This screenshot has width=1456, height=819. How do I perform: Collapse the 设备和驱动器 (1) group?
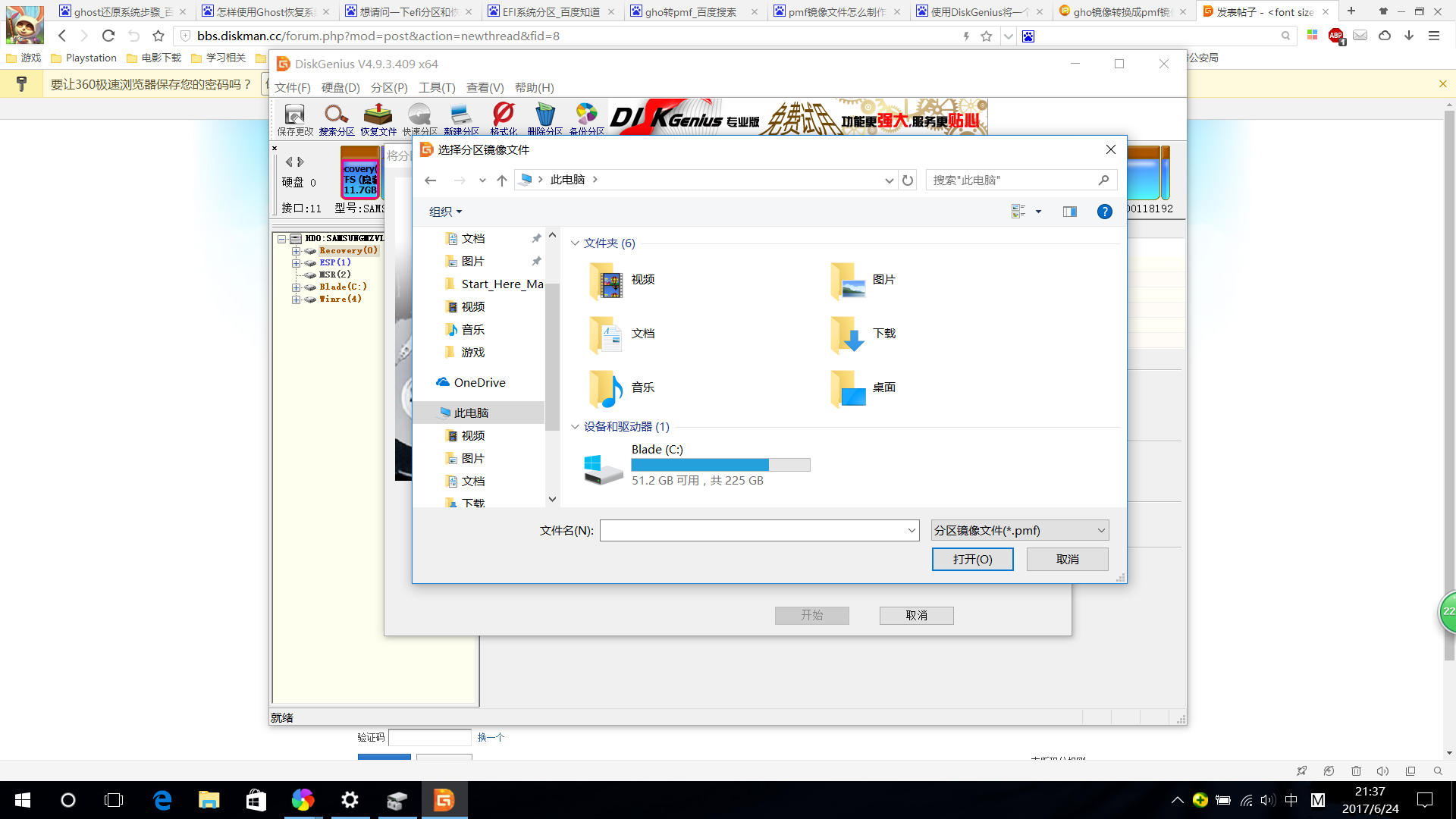click(575, 426)
